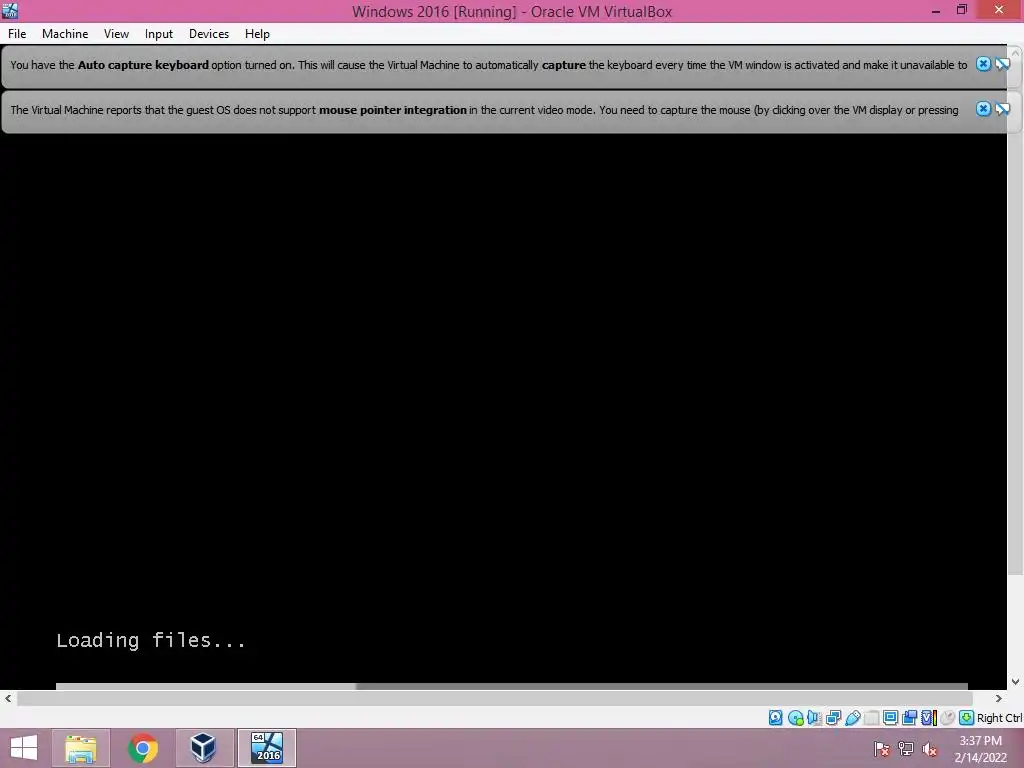This screenshot has width=1024, height=768.
Task: Click the shared folders status icon
Action: [871, 718]
